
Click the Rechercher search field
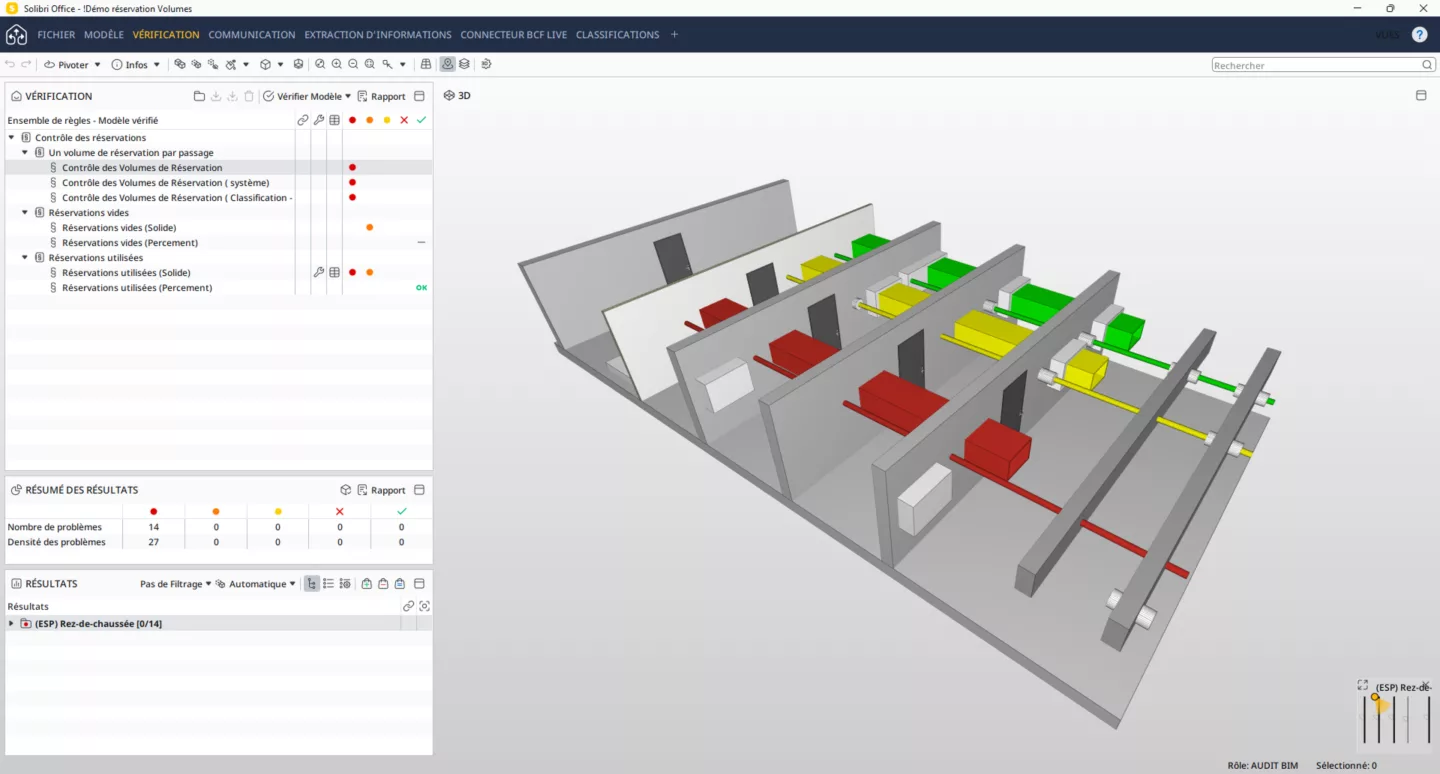coord(1323,65)
